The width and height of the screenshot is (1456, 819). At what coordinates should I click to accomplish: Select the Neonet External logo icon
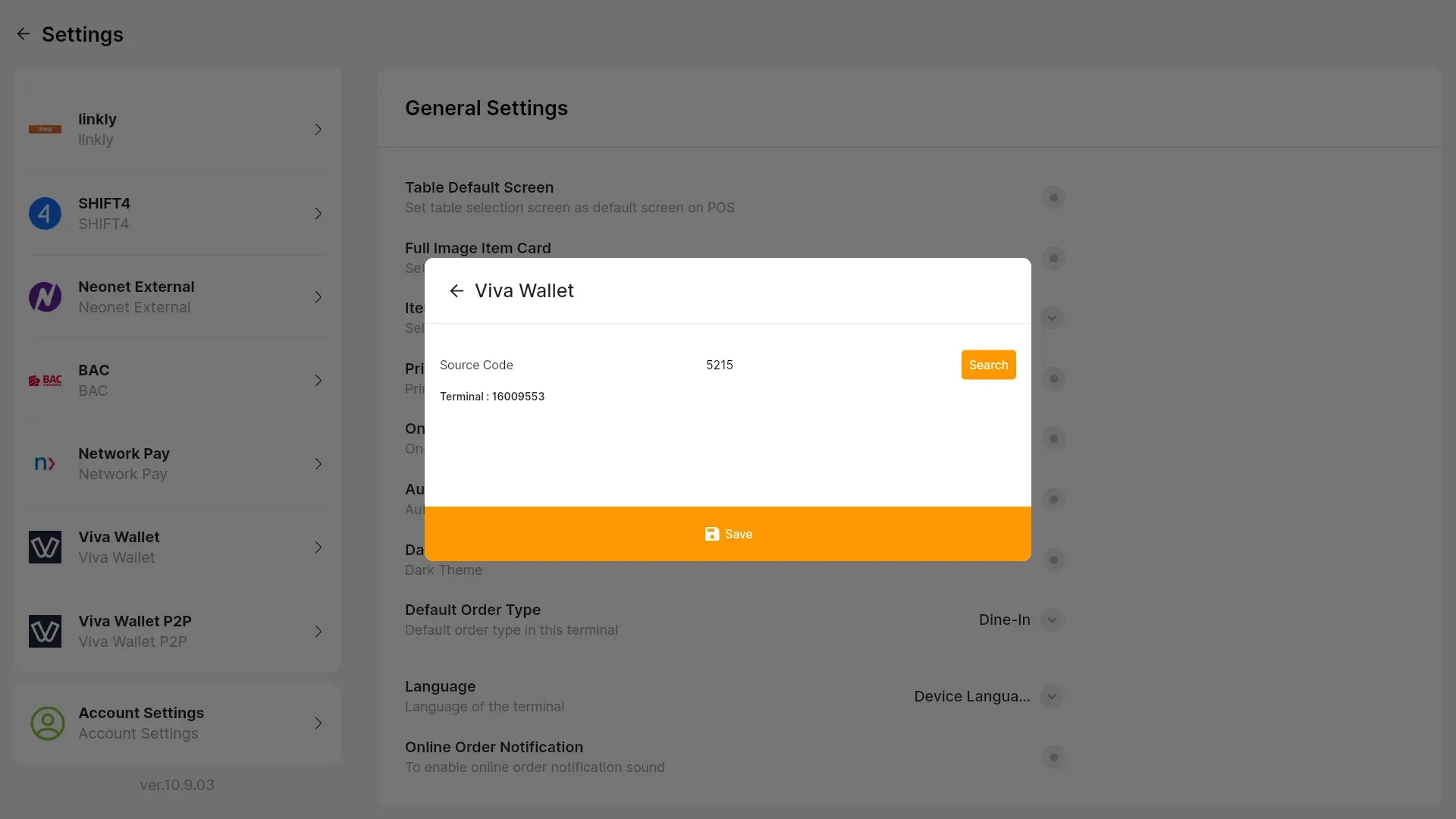tap(45, 297)
